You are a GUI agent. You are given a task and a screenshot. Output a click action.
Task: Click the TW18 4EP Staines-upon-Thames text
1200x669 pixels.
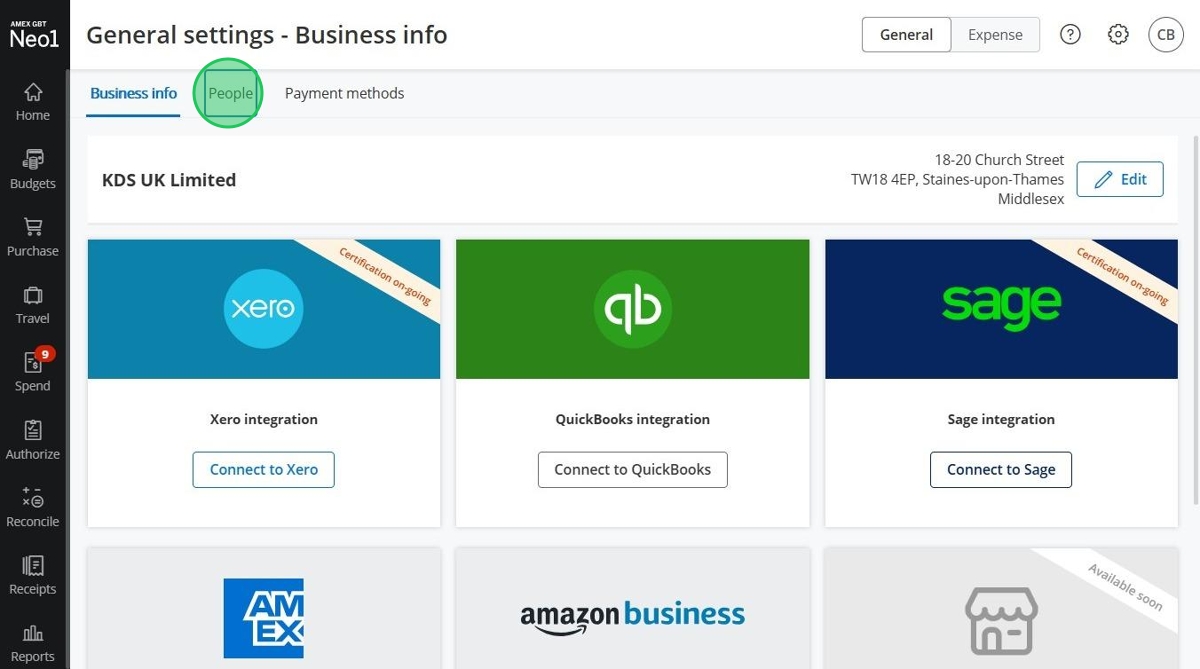(x=957, y=180)
